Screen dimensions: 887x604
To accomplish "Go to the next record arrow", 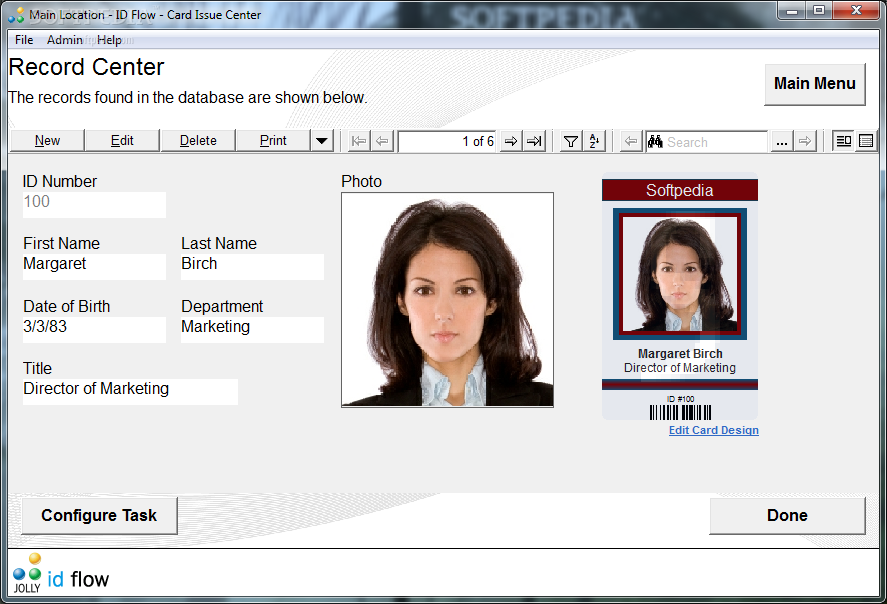I will coord(511,141).
